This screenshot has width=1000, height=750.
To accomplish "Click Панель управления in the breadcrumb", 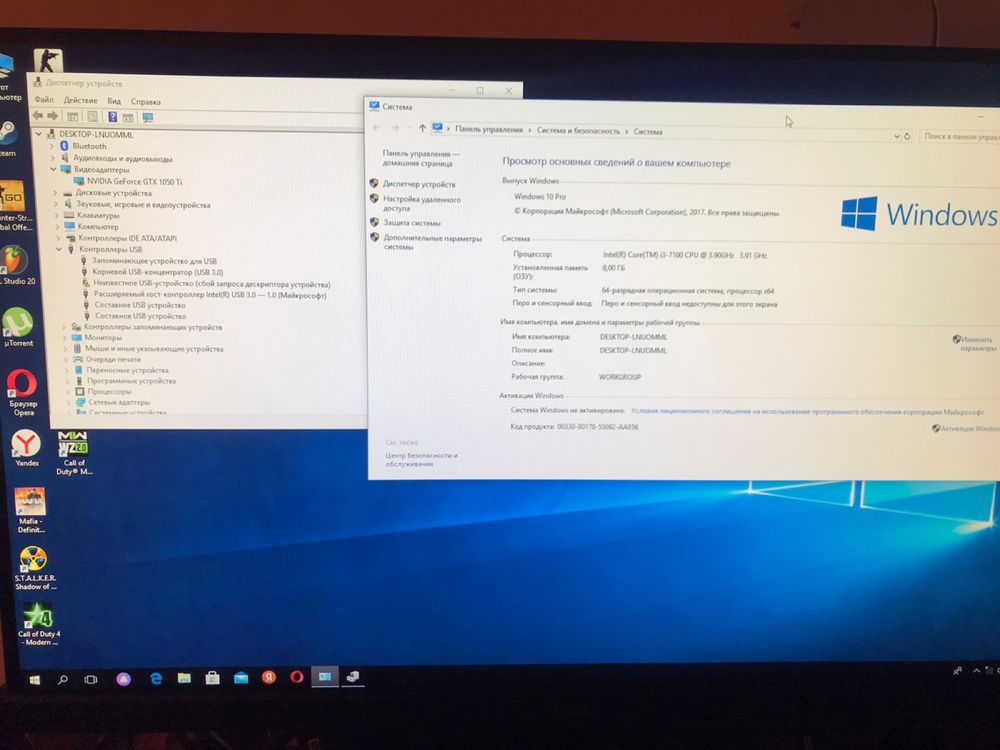I will 489,129.
